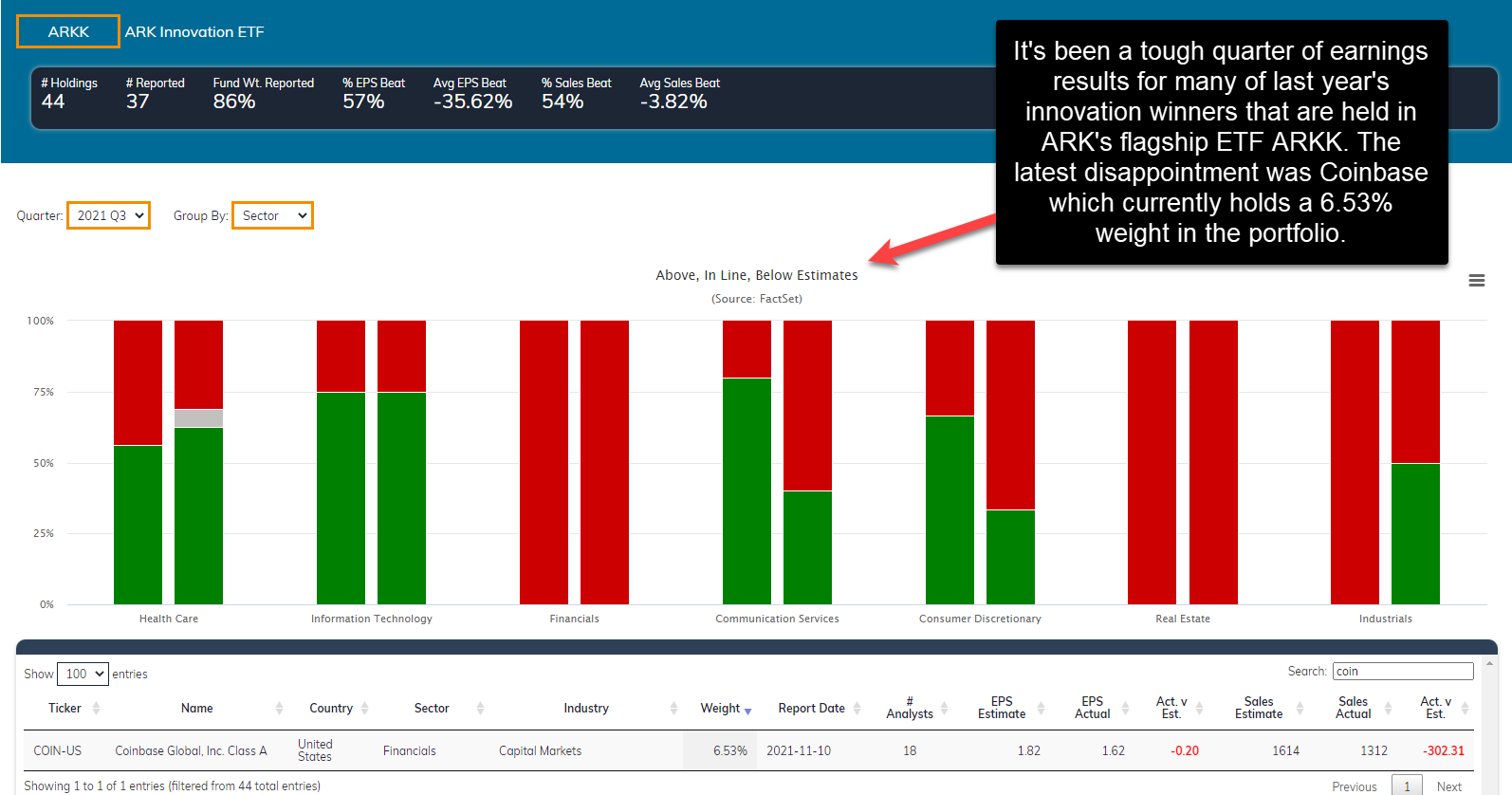The height and width of the screenshot is (795, 1512).
Task: Click the Country column header
Action: point(331,709)
